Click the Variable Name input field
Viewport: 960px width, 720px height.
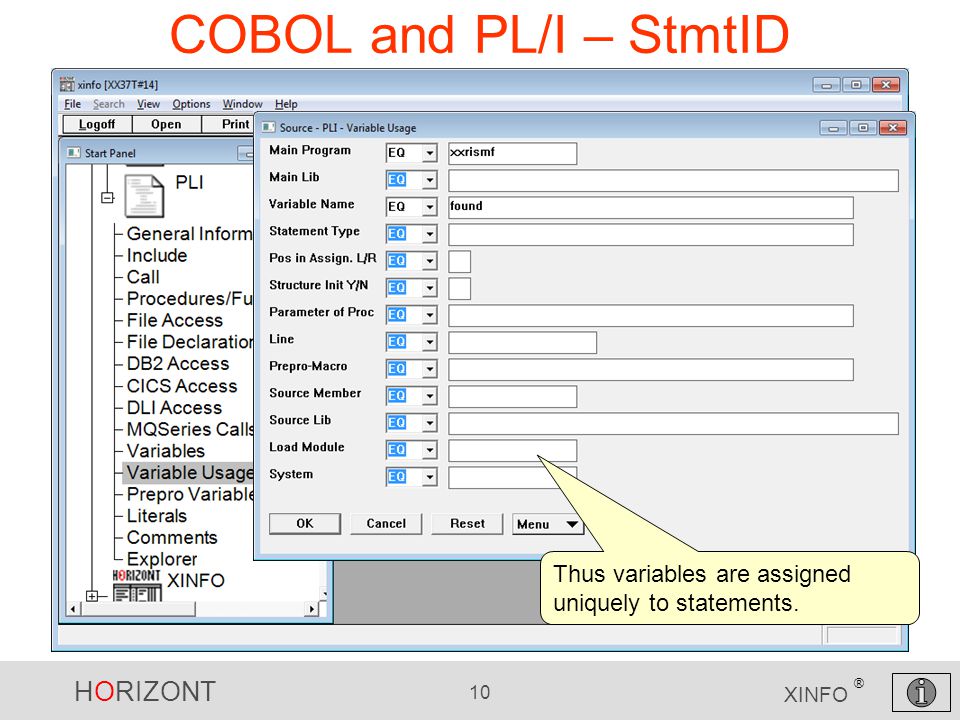(x=651, y=207)
